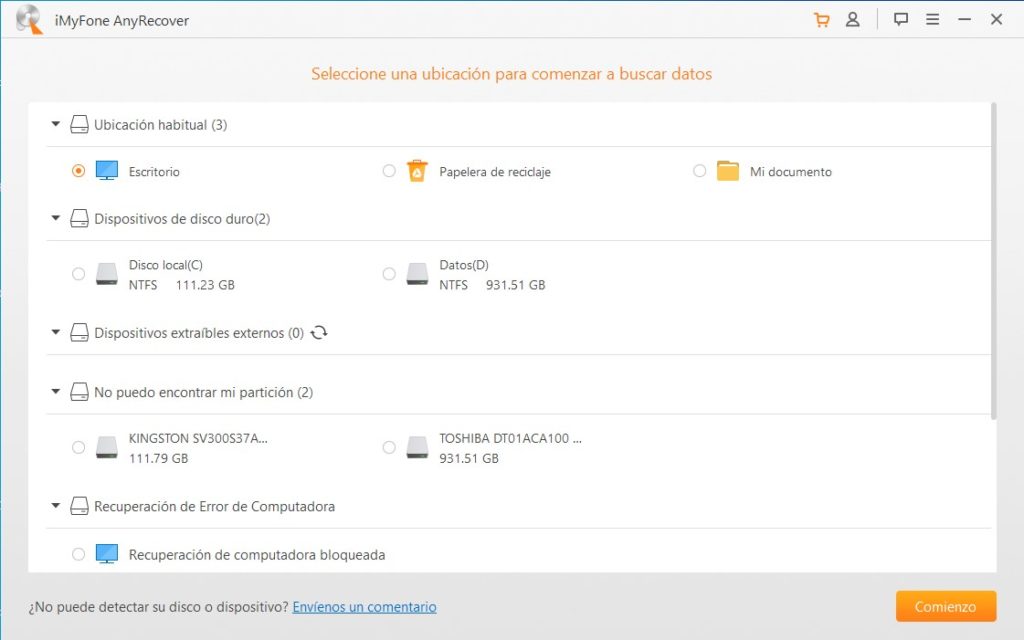Image resolution: width=1024 pixels, height=640 pixels.
Task: Select KINGSTON SV300S37A radio button
Action: 79,448
